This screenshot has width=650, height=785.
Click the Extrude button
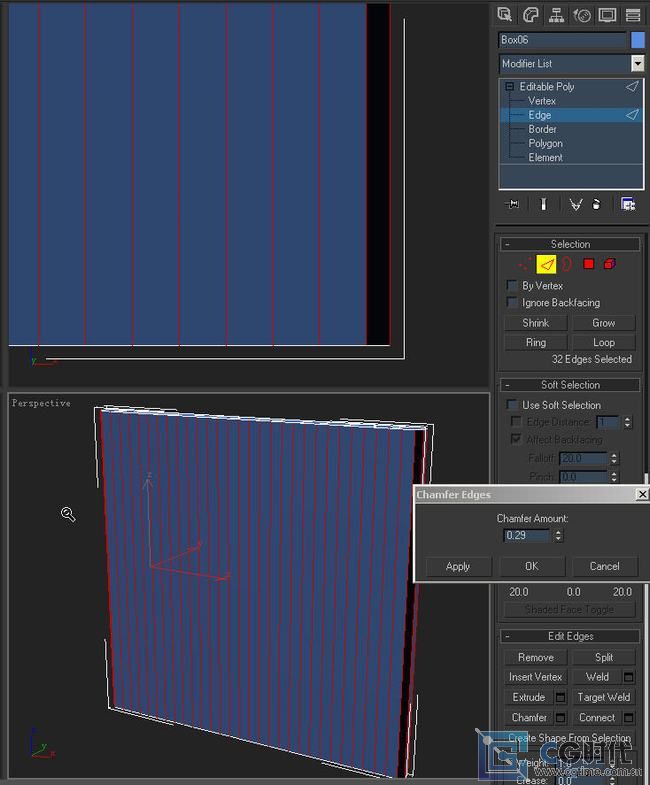[x=528, y=697]
